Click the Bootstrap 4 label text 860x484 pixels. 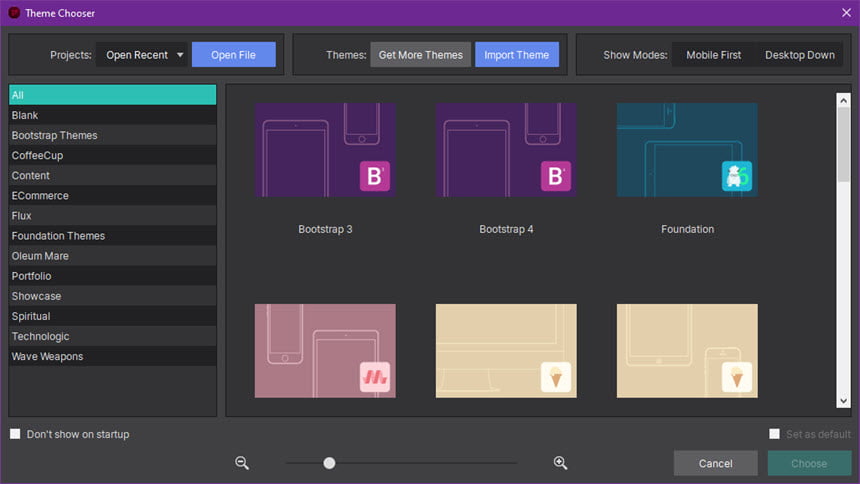click(x=506, y=229)
